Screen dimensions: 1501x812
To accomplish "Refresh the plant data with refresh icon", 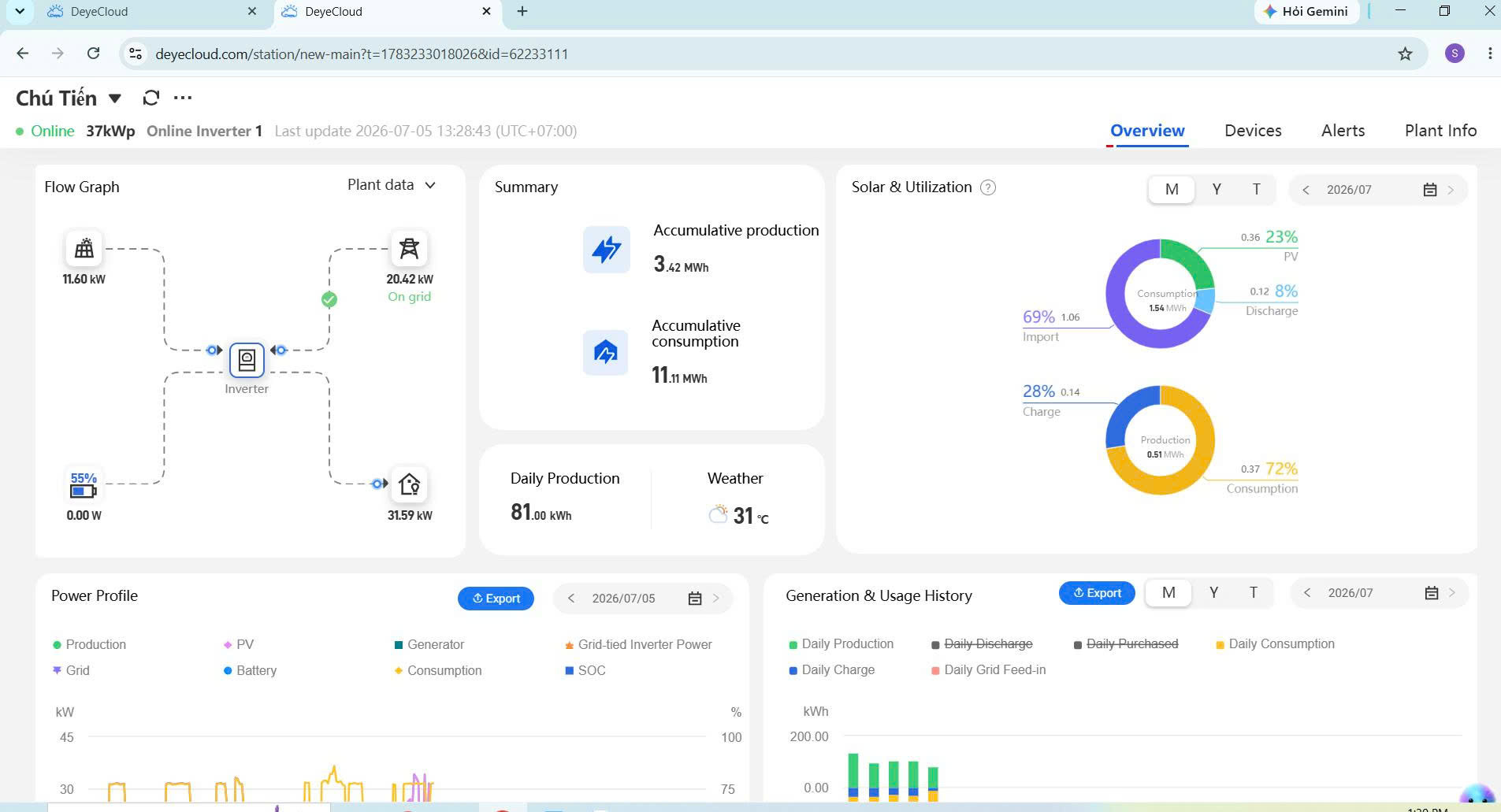I will point(151,98).
